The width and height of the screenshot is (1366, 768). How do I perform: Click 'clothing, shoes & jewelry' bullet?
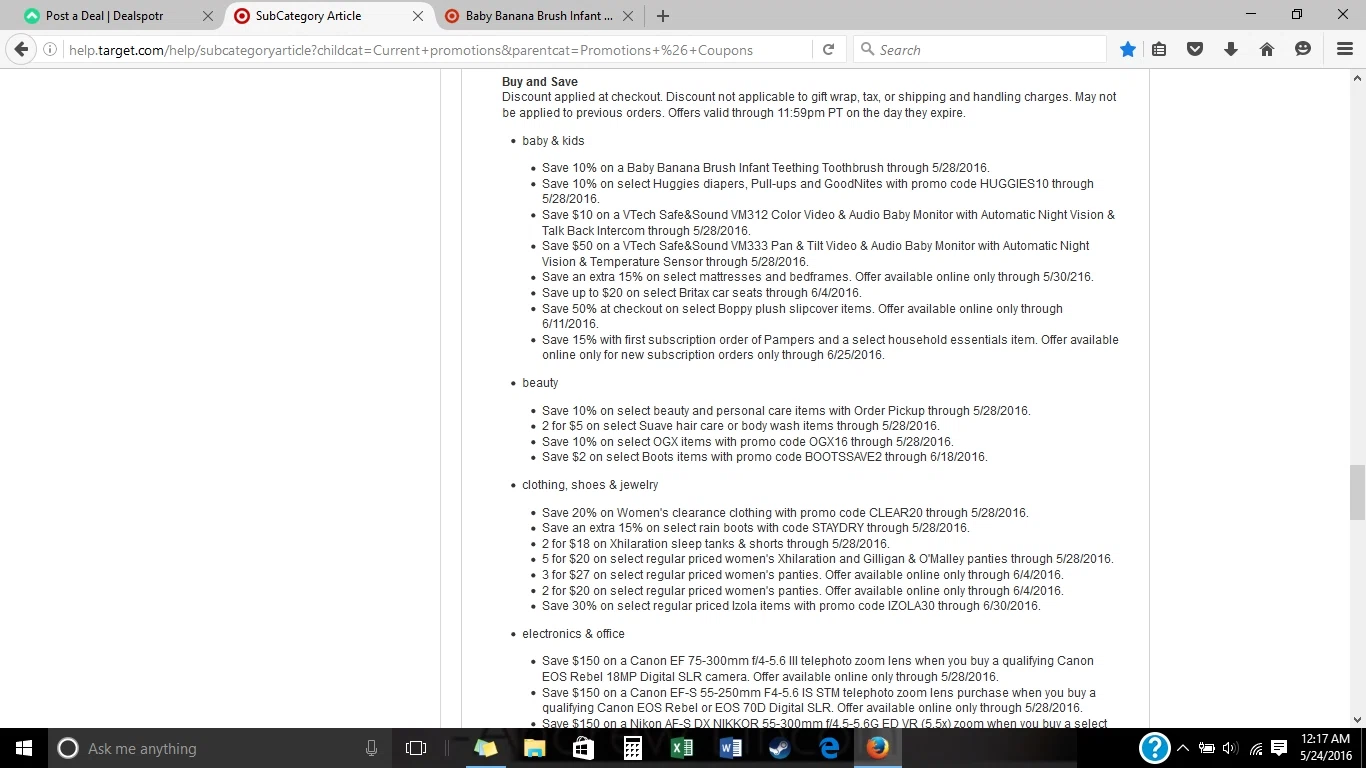pos(590,485)
